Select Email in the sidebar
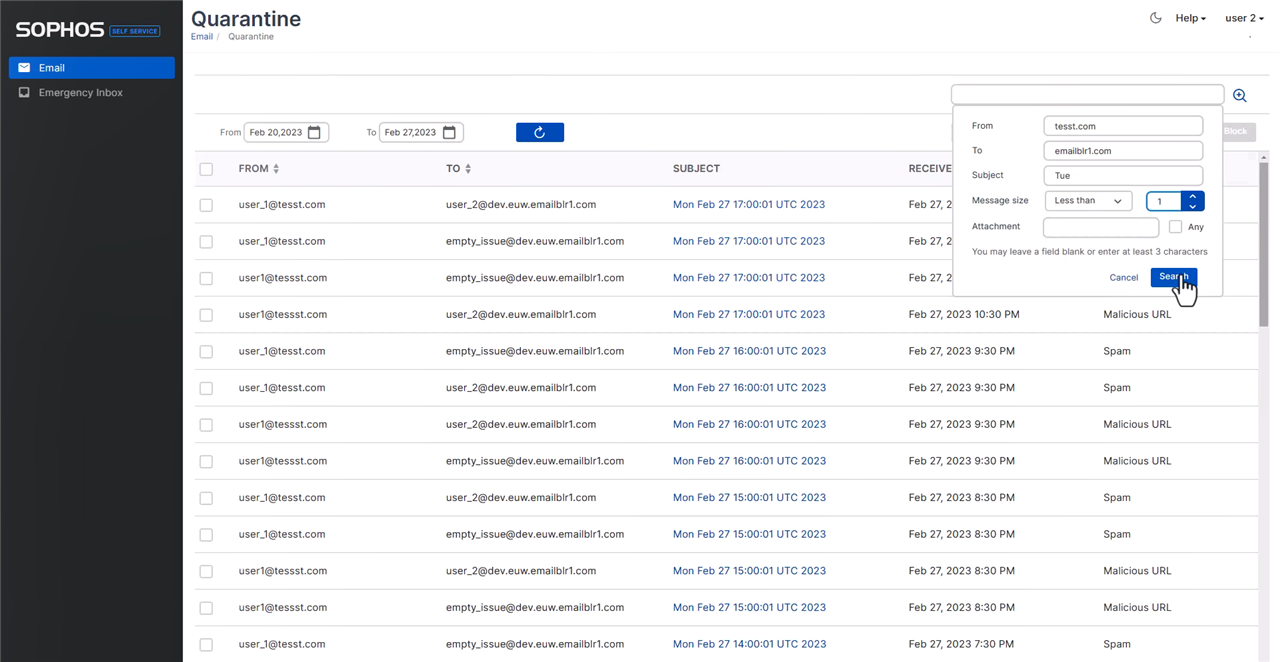Viewport: 1280px width, 662px height. coord(92,68)
